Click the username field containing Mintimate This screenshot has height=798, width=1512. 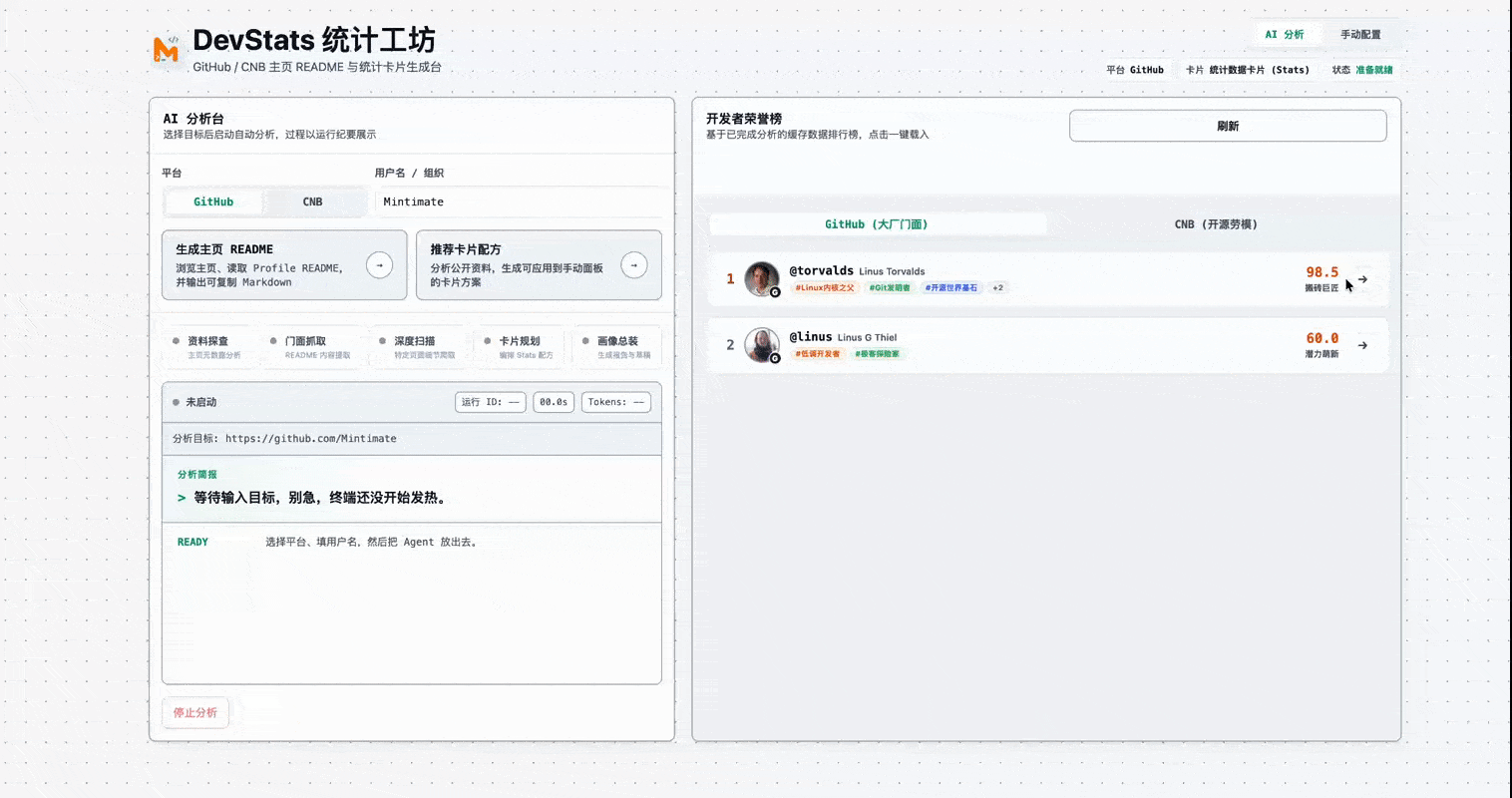coord(519,201)
